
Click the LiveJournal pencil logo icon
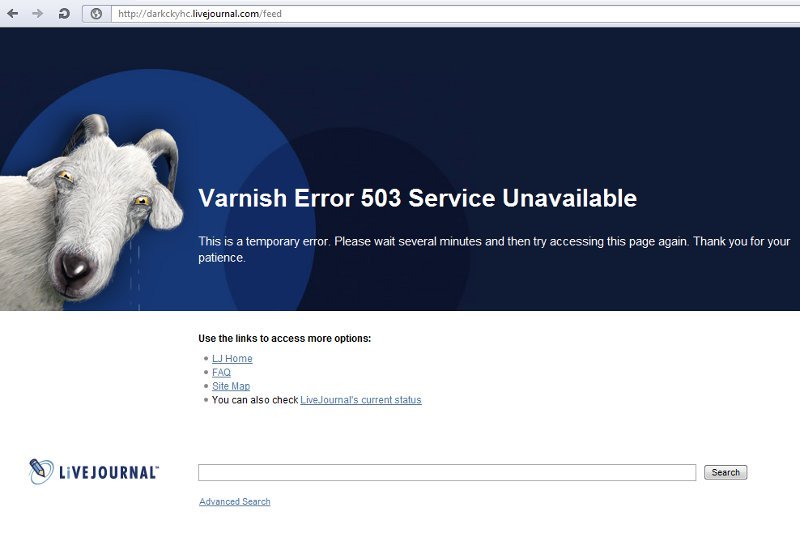click(41, 471)
